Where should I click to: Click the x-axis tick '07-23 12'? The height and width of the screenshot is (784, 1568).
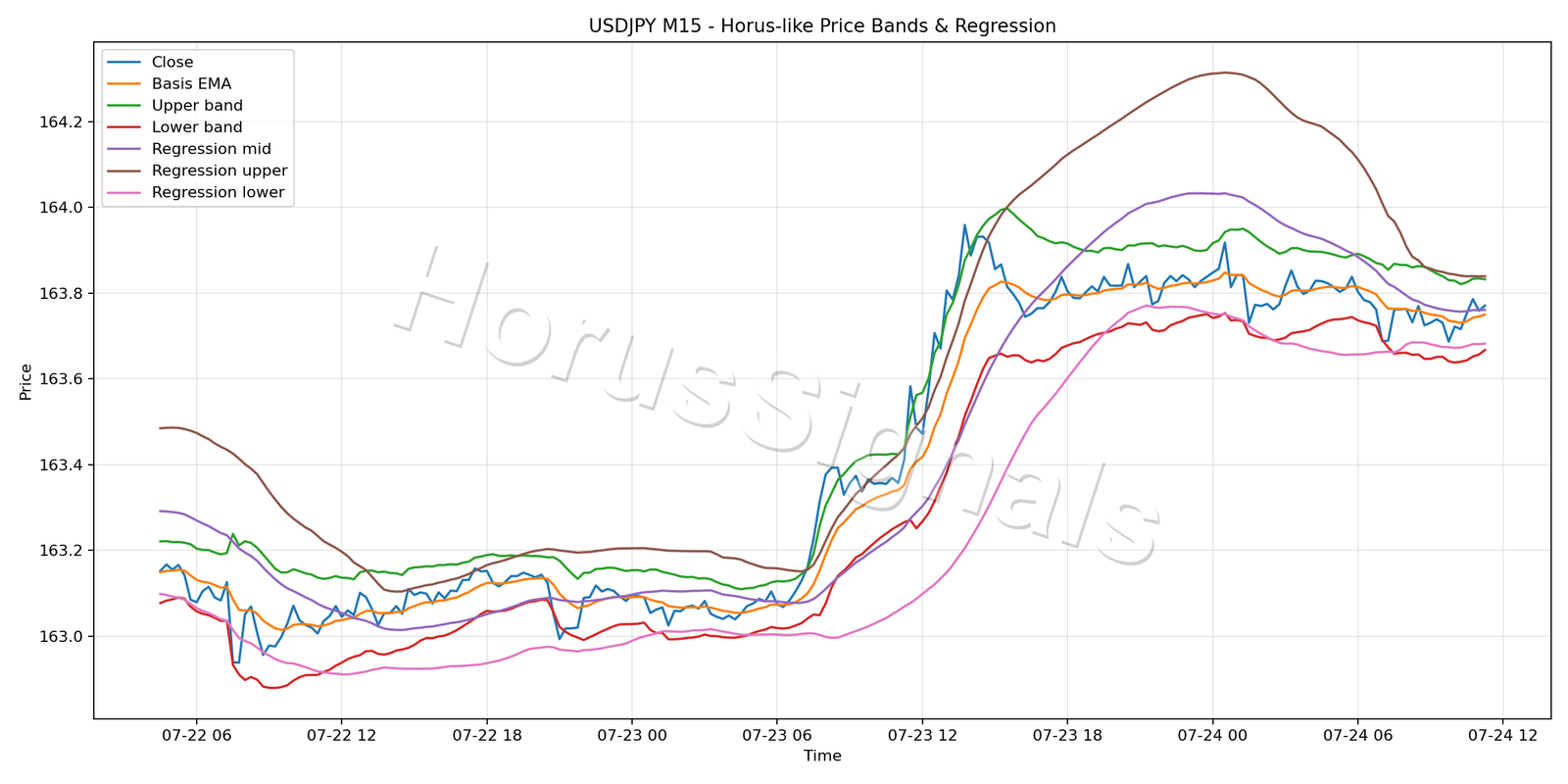point(922,735)
